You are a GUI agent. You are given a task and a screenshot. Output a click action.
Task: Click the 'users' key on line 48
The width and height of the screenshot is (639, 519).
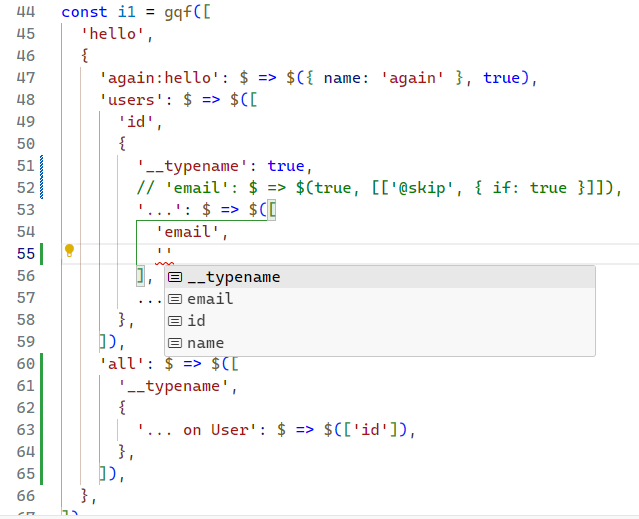131,100
